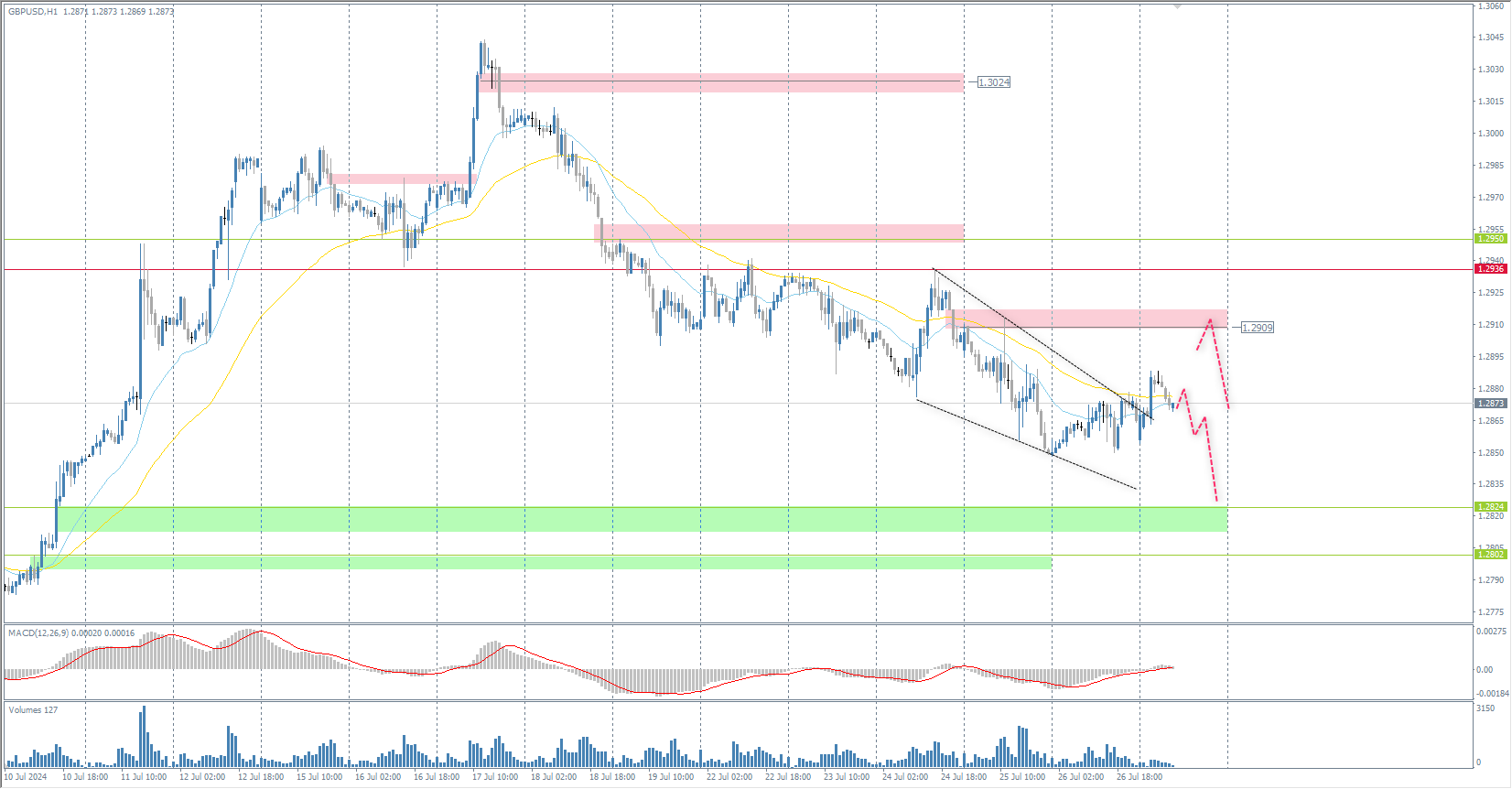
Task: Select the 1.3024 price level label
Action: pyautogui.click(x=994, y=82)
